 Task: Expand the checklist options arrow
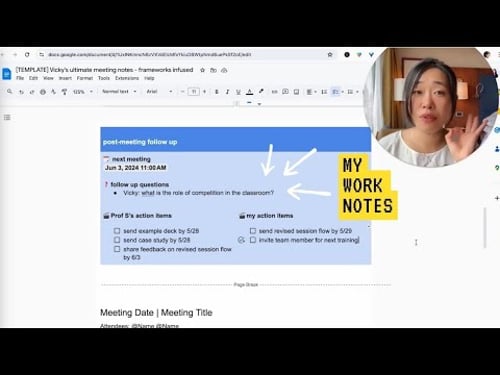342,92
